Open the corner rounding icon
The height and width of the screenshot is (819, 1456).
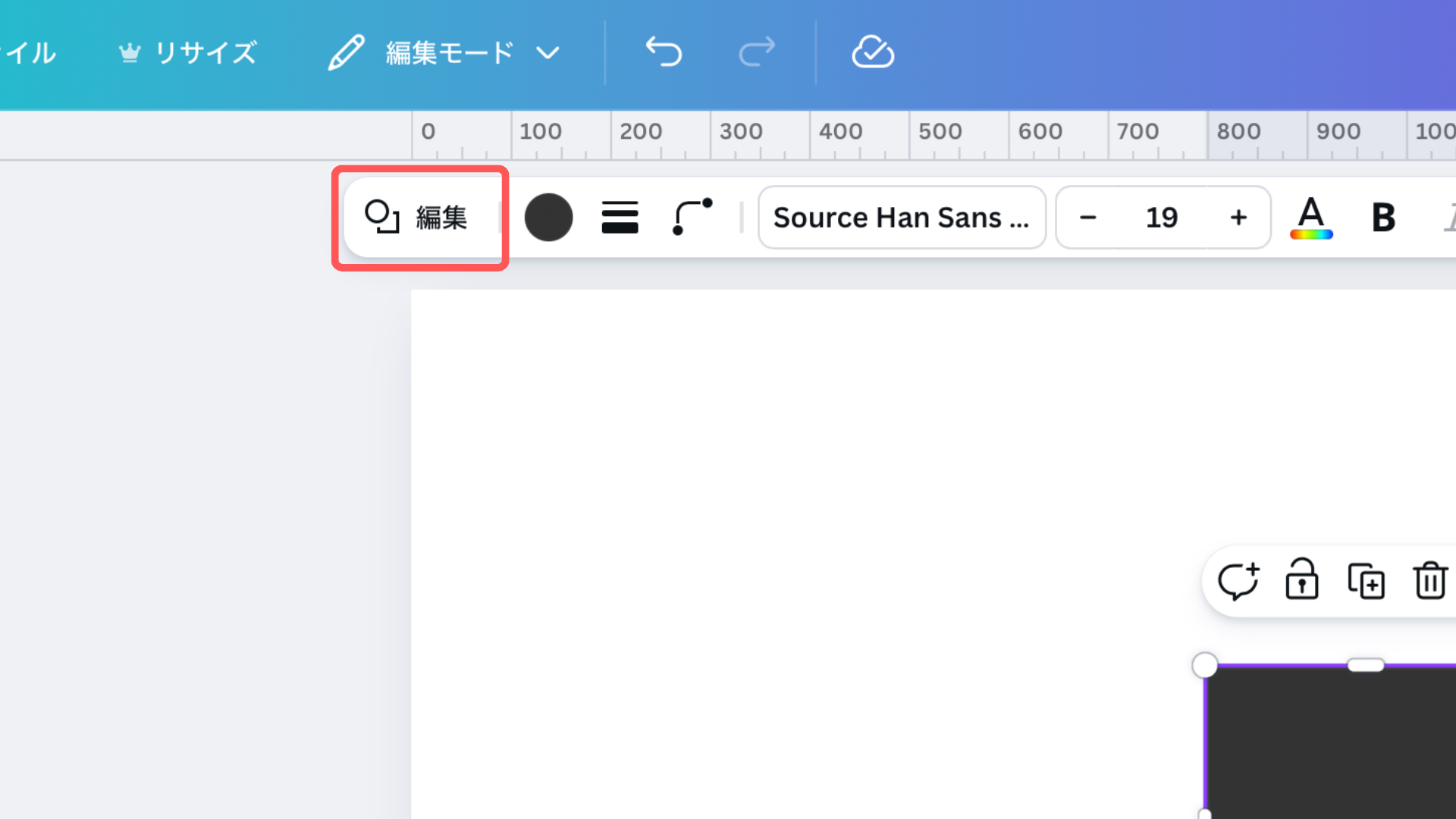692,217
